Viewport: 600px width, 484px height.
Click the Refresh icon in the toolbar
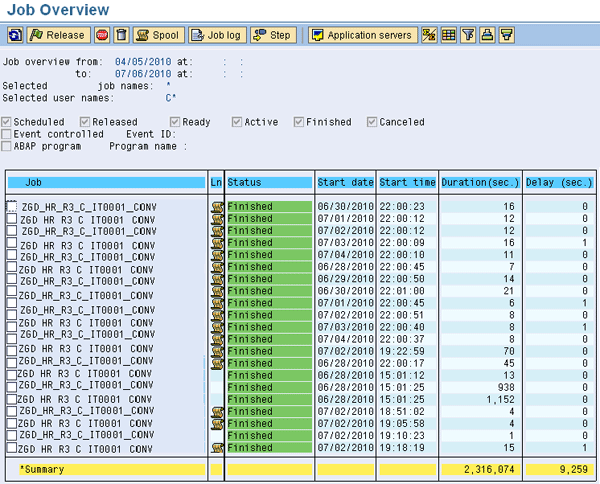click(x=15, y=35)
